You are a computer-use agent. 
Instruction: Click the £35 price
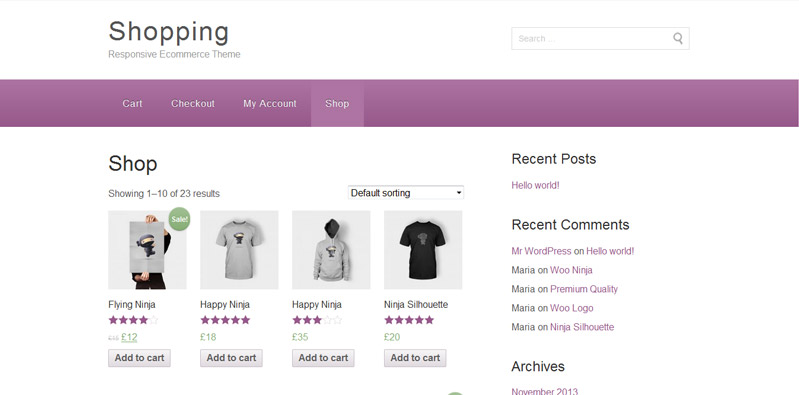[x=300, y=337]
